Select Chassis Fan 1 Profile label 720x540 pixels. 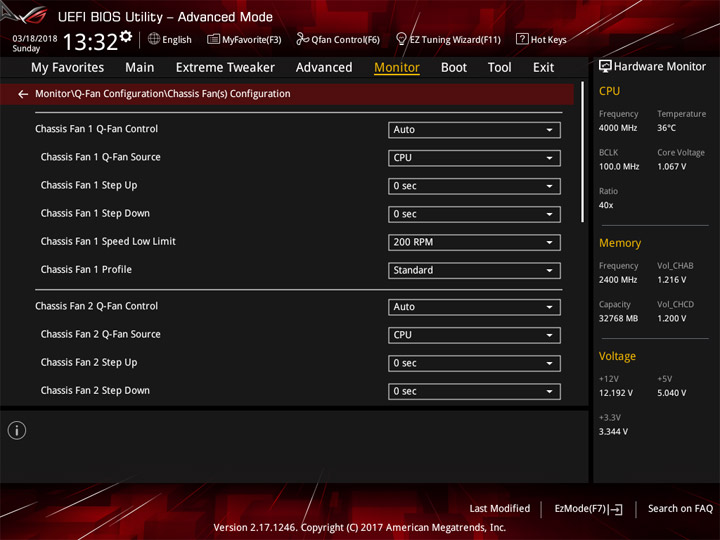click(x=86, y=270)
